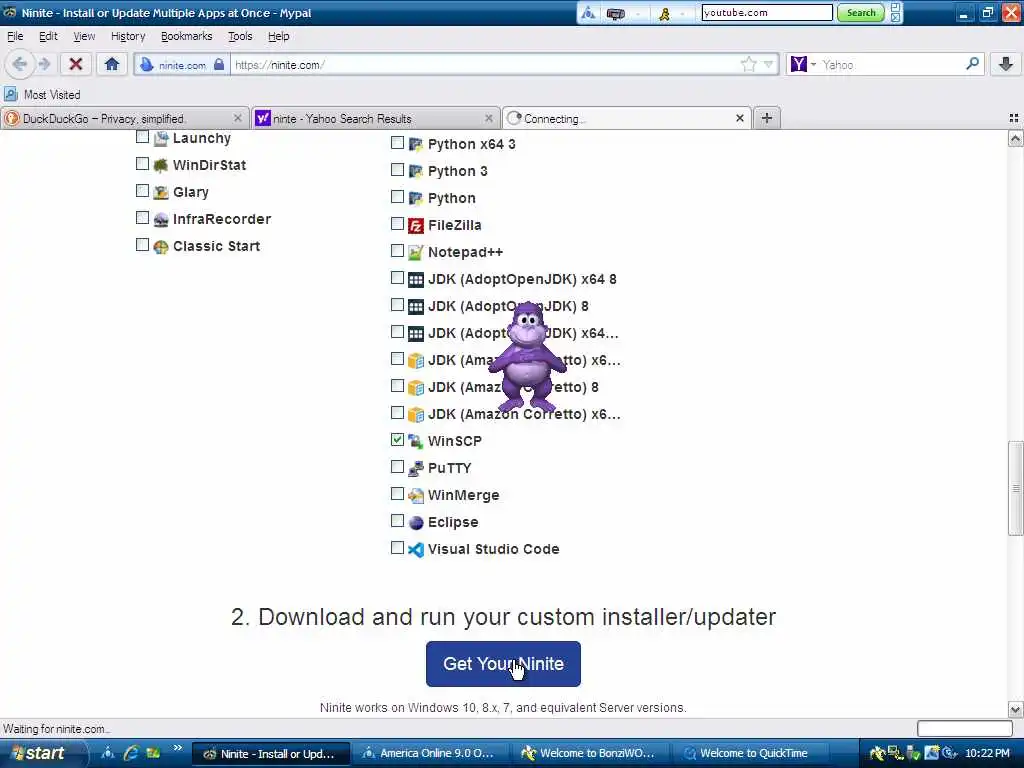Check the Notepad++ checkbox
This screenshot has width=1024, height=768.
pyautogui.click(x=397, y=250)
